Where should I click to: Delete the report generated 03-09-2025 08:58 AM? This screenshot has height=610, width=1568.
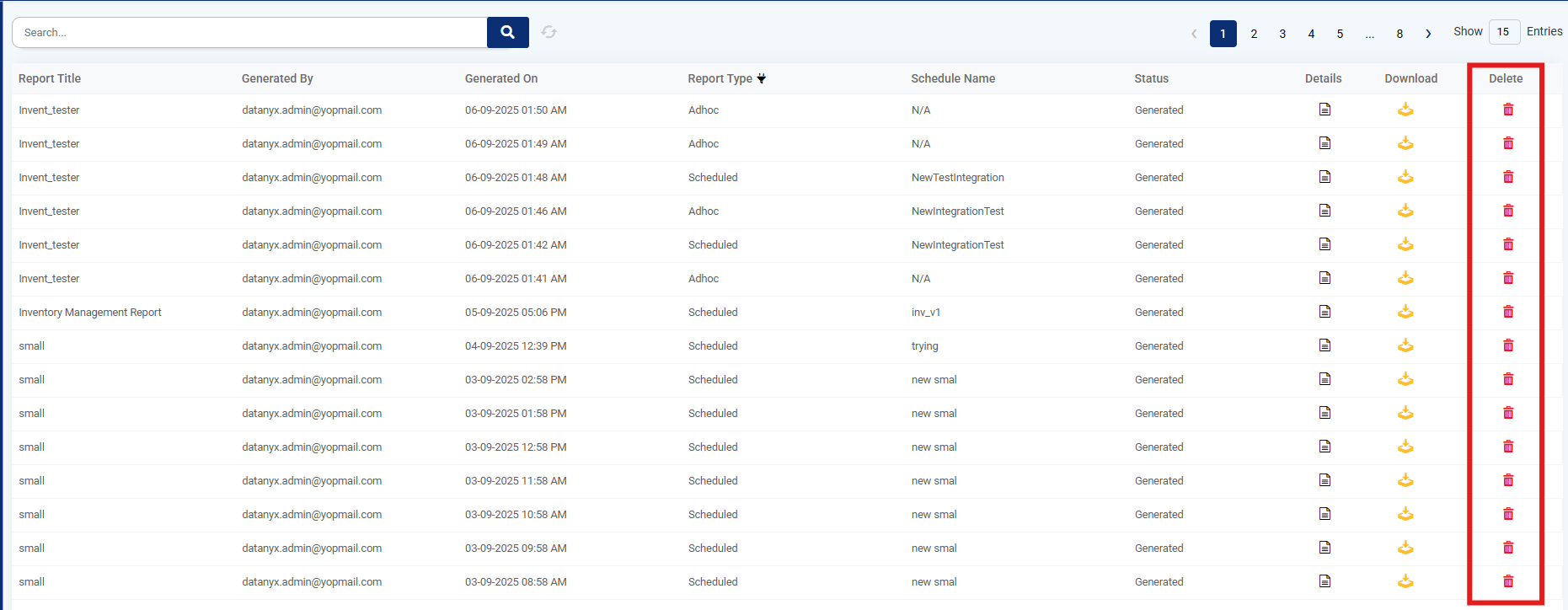tap(1508, 581)
